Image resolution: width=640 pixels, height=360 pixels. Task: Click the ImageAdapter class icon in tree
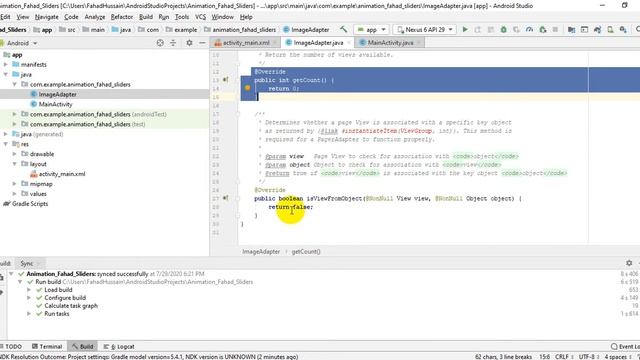[x=34, y=94]
